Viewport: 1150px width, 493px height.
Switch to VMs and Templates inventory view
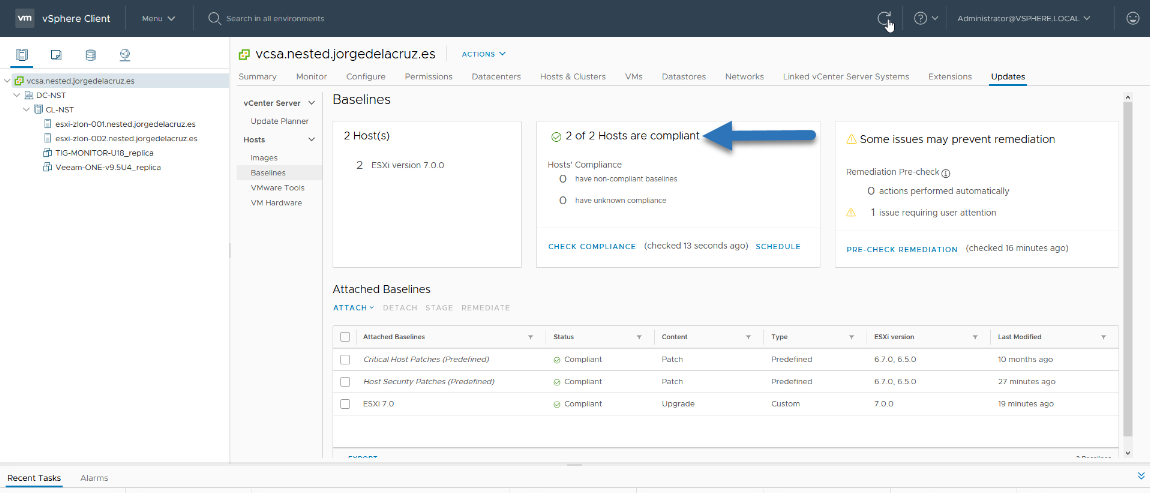tap(56, 54)
